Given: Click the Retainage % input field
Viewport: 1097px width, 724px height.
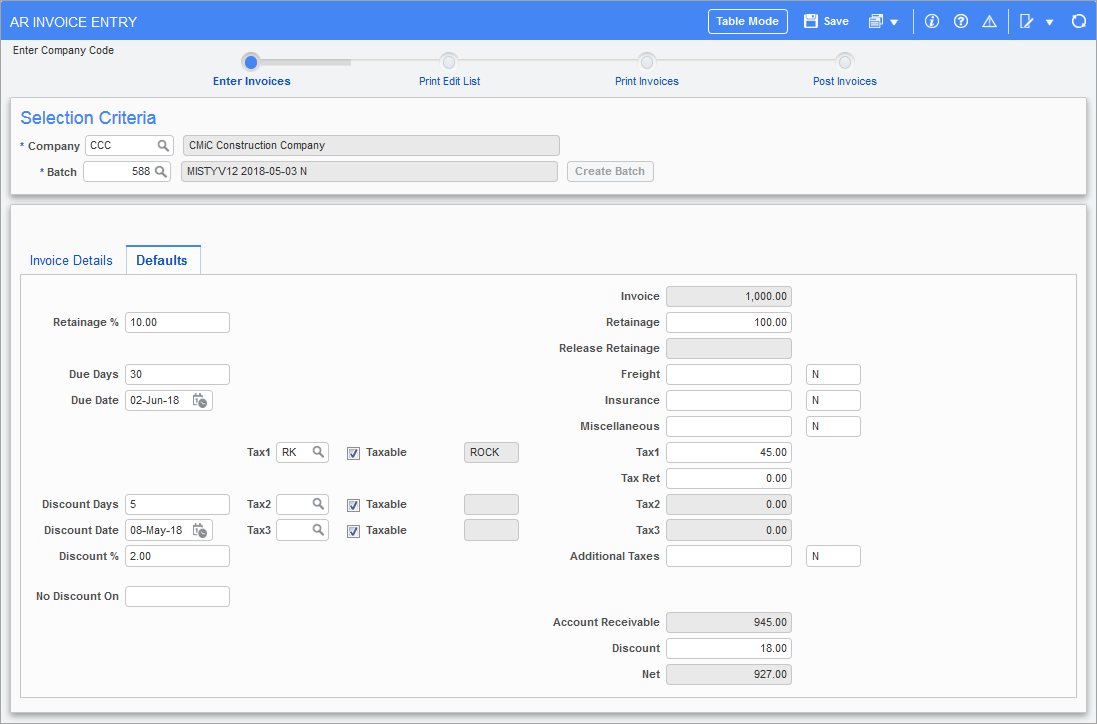Looking at the screenshot, I should (x=178, y=322).
